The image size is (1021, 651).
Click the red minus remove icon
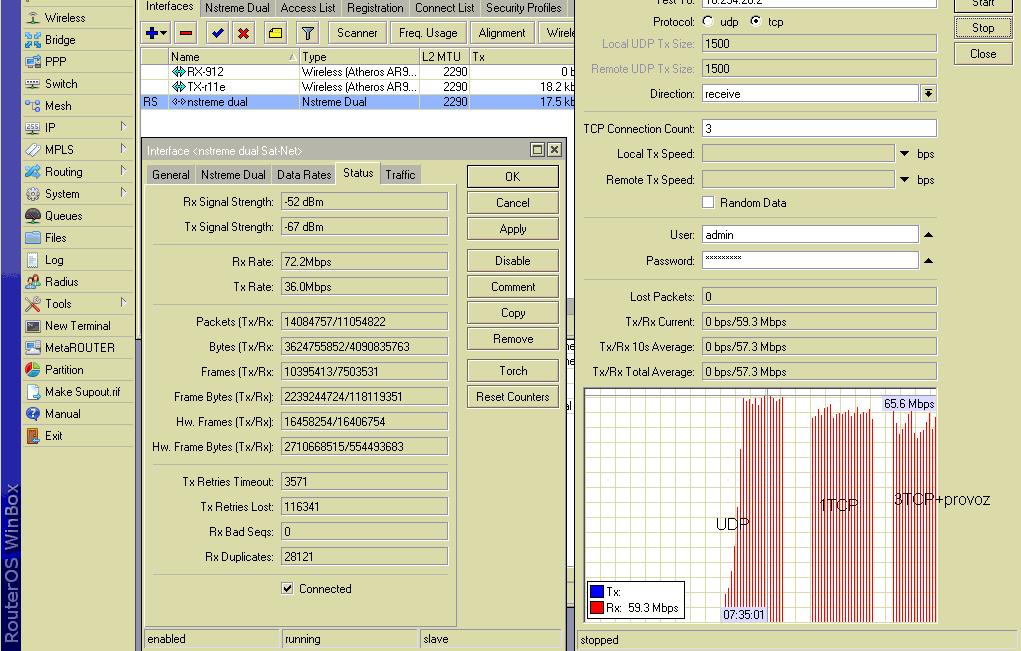[186, 33]
